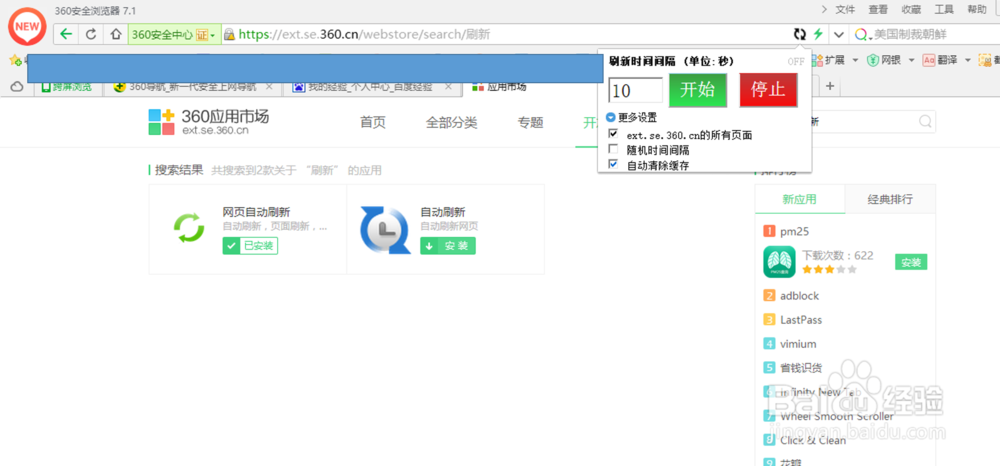Enable the 随机时间间隔 checkbox
1000x466 pixels.
pos(614,150)
